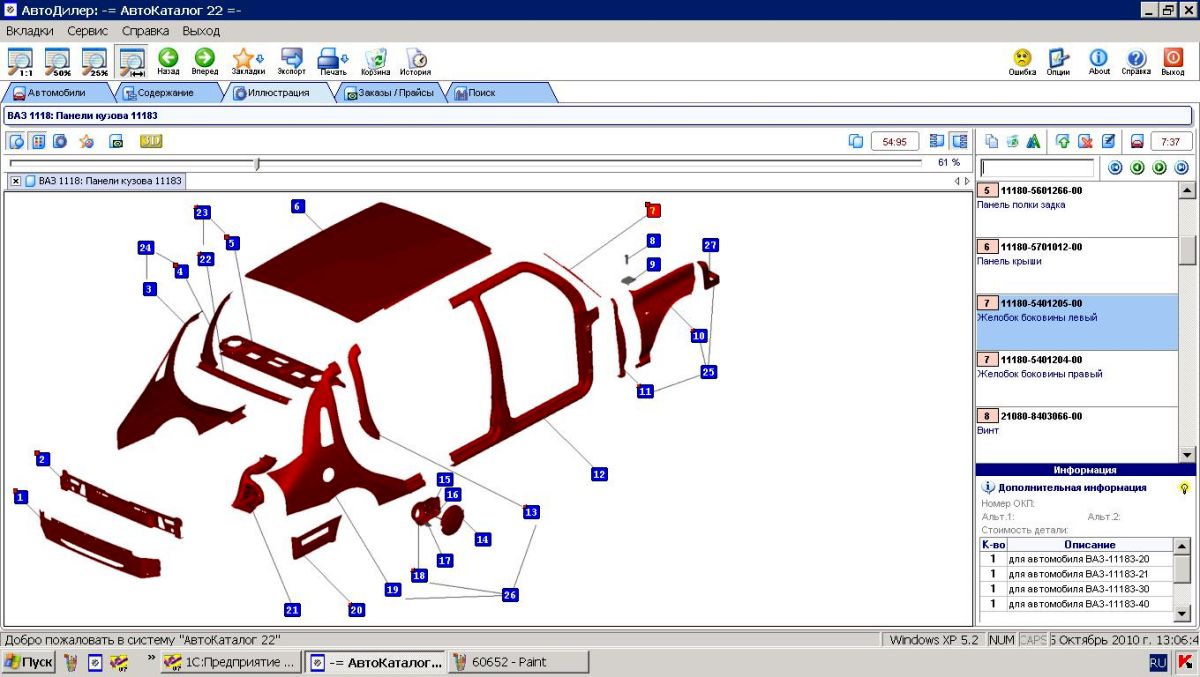1200x677 pixels.
Task: Switch to the Автомобили tab
Action: pyautogui.click(x=57, y=93)
